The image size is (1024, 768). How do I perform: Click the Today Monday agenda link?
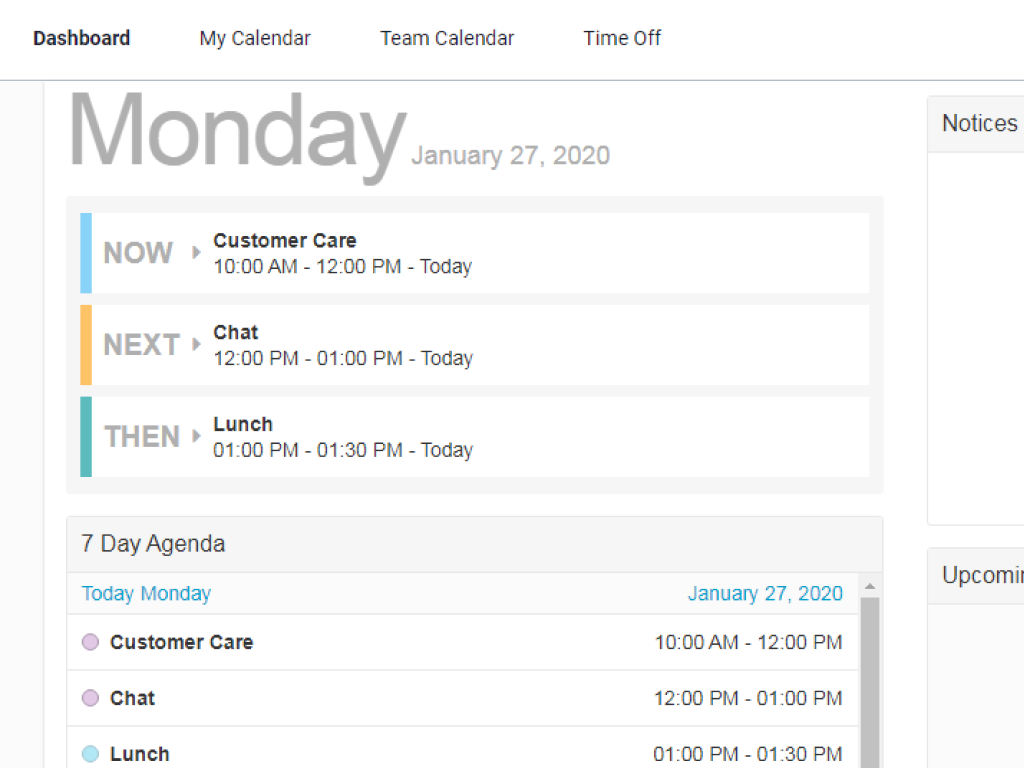click(x=146, y=594)
